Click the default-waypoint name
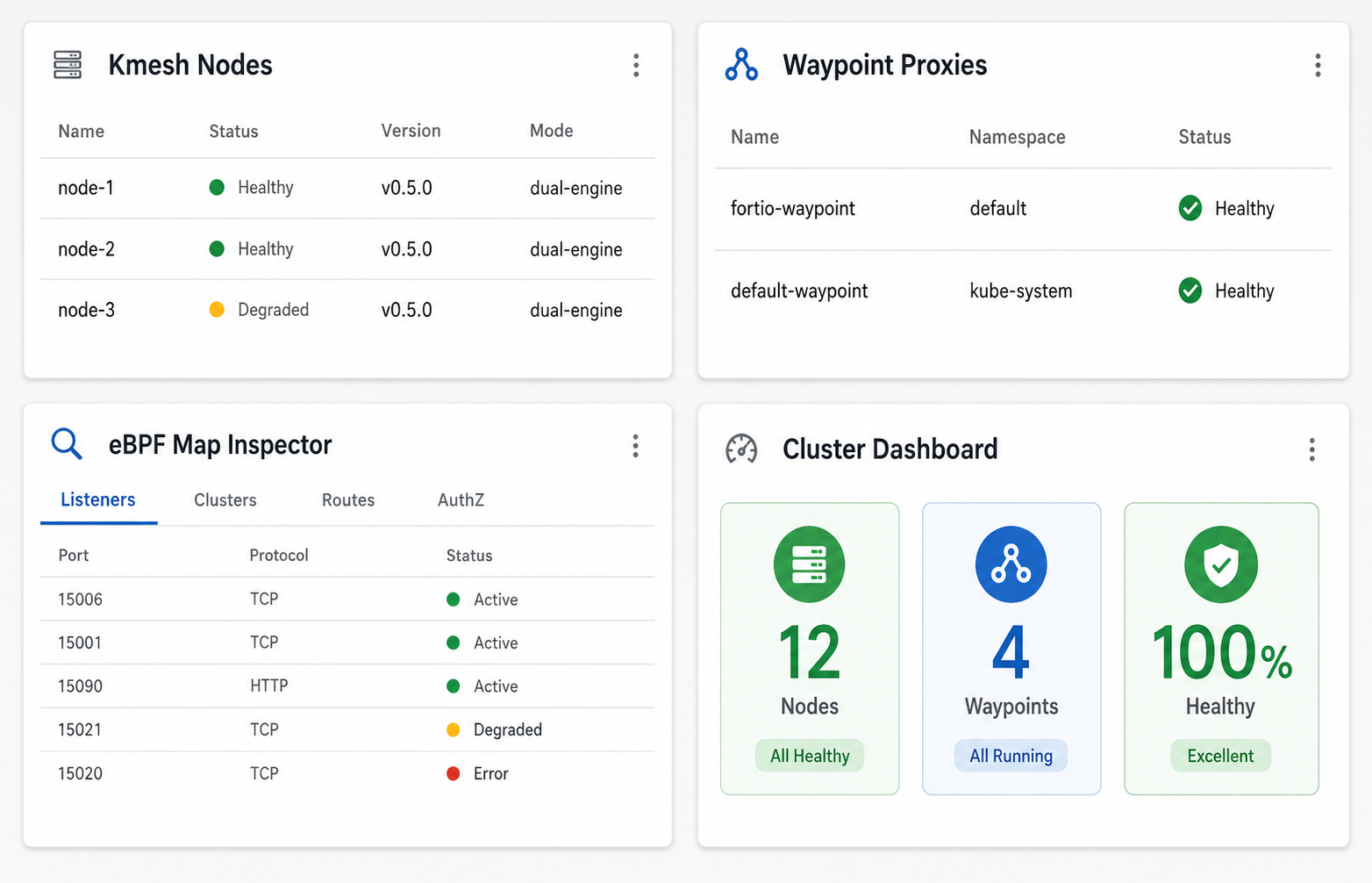 pos(799,291)
